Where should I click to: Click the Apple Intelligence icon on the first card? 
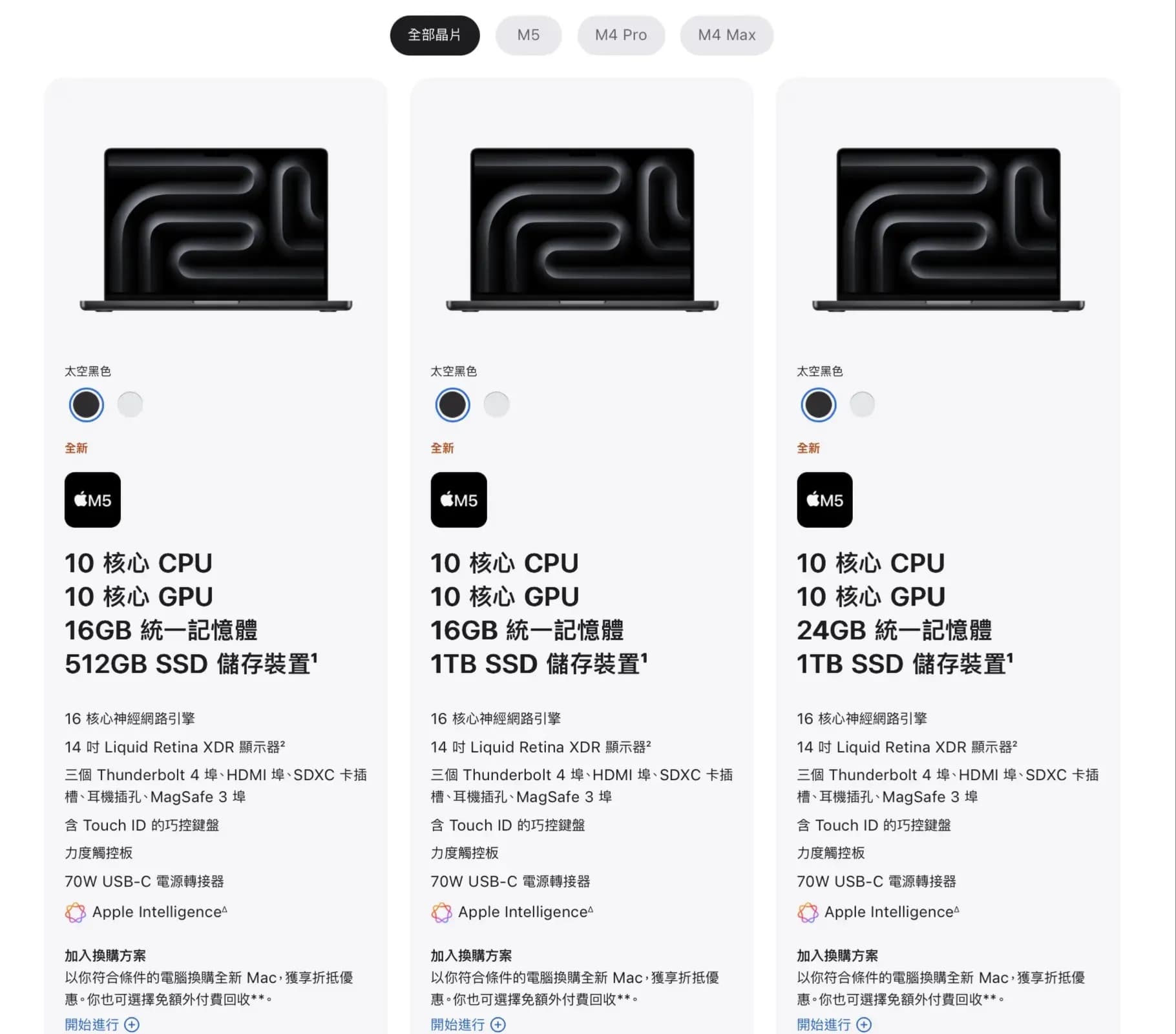pyautogui.click(x=74, y=913)
